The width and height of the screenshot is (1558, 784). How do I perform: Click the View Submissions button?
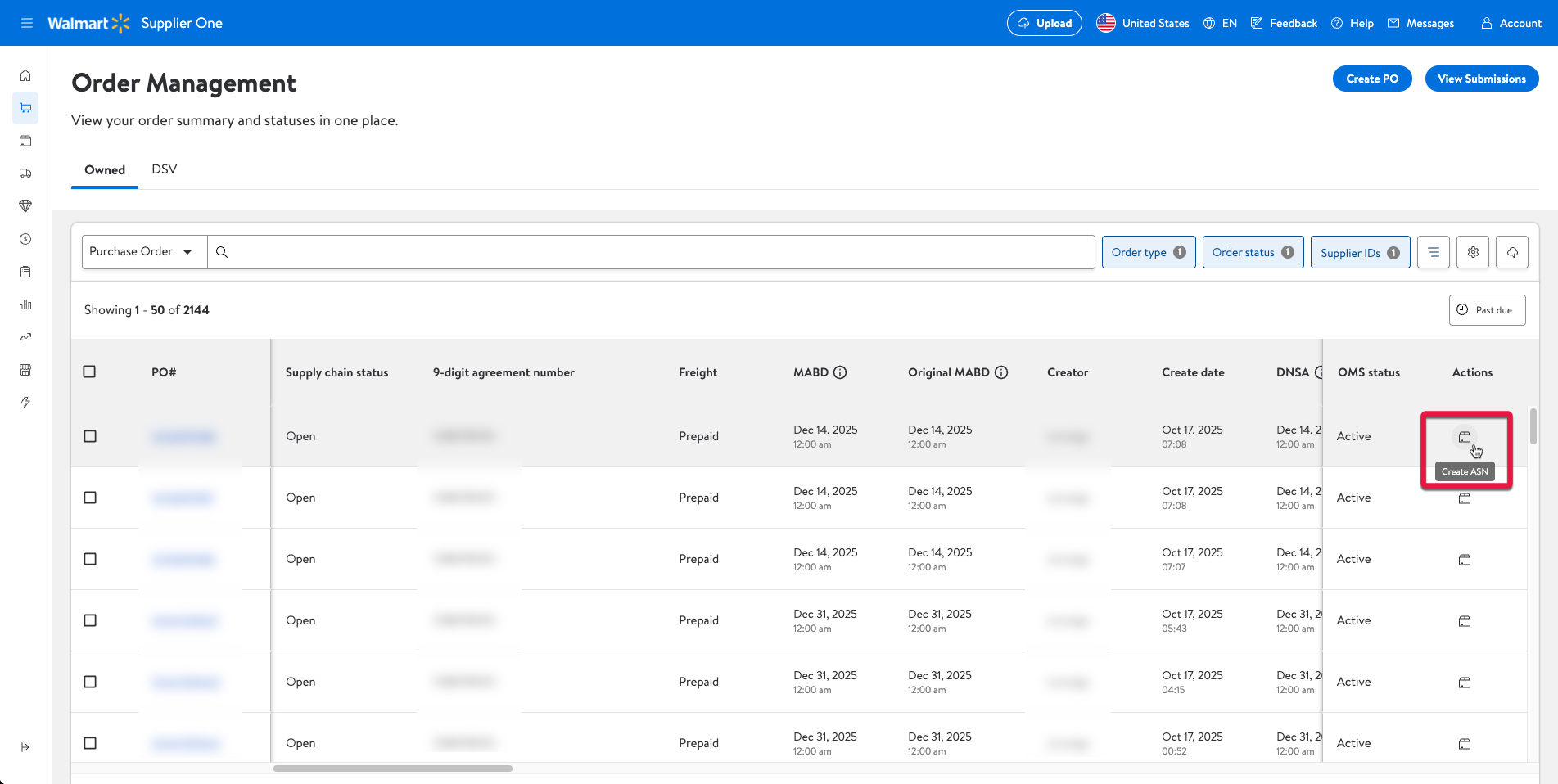[1481, 79]
